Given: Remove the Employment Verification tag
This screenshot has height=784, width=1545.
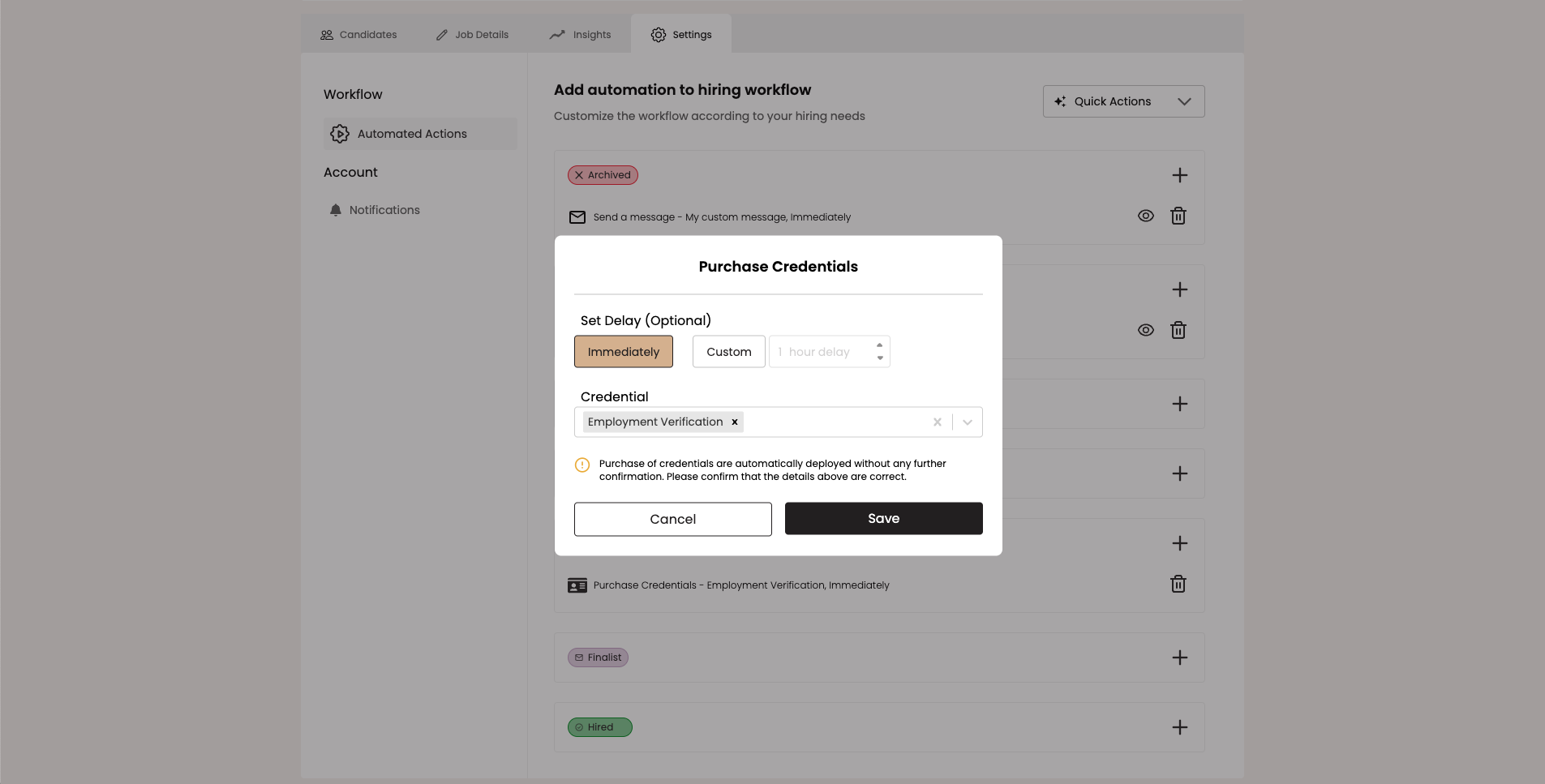Looking at the screenshot, I should 735,422.
